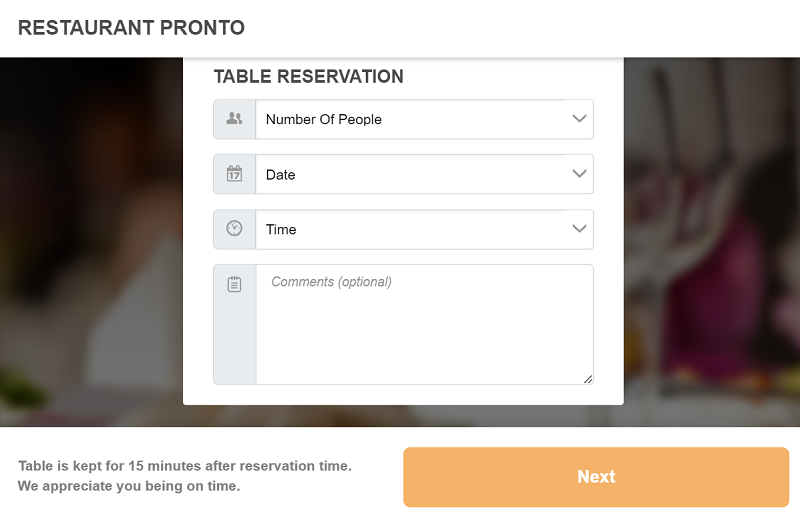Click the TABLE RESERVATION heading
Viewport: 800px width, 520px height.
click(x=309, y=77)
